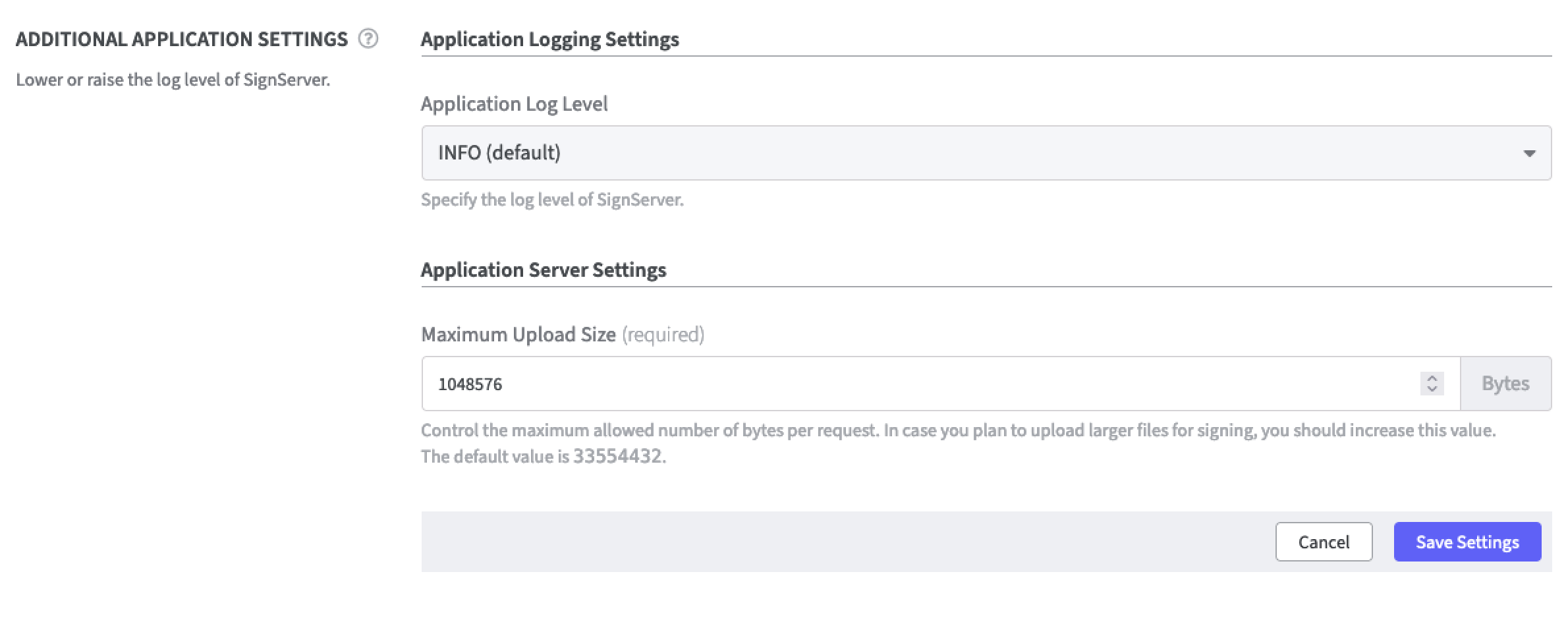This screenshot has width=1568, height=634.
Task: Select the Application Server Settings section heading
Action: click(x=544, y=270)
